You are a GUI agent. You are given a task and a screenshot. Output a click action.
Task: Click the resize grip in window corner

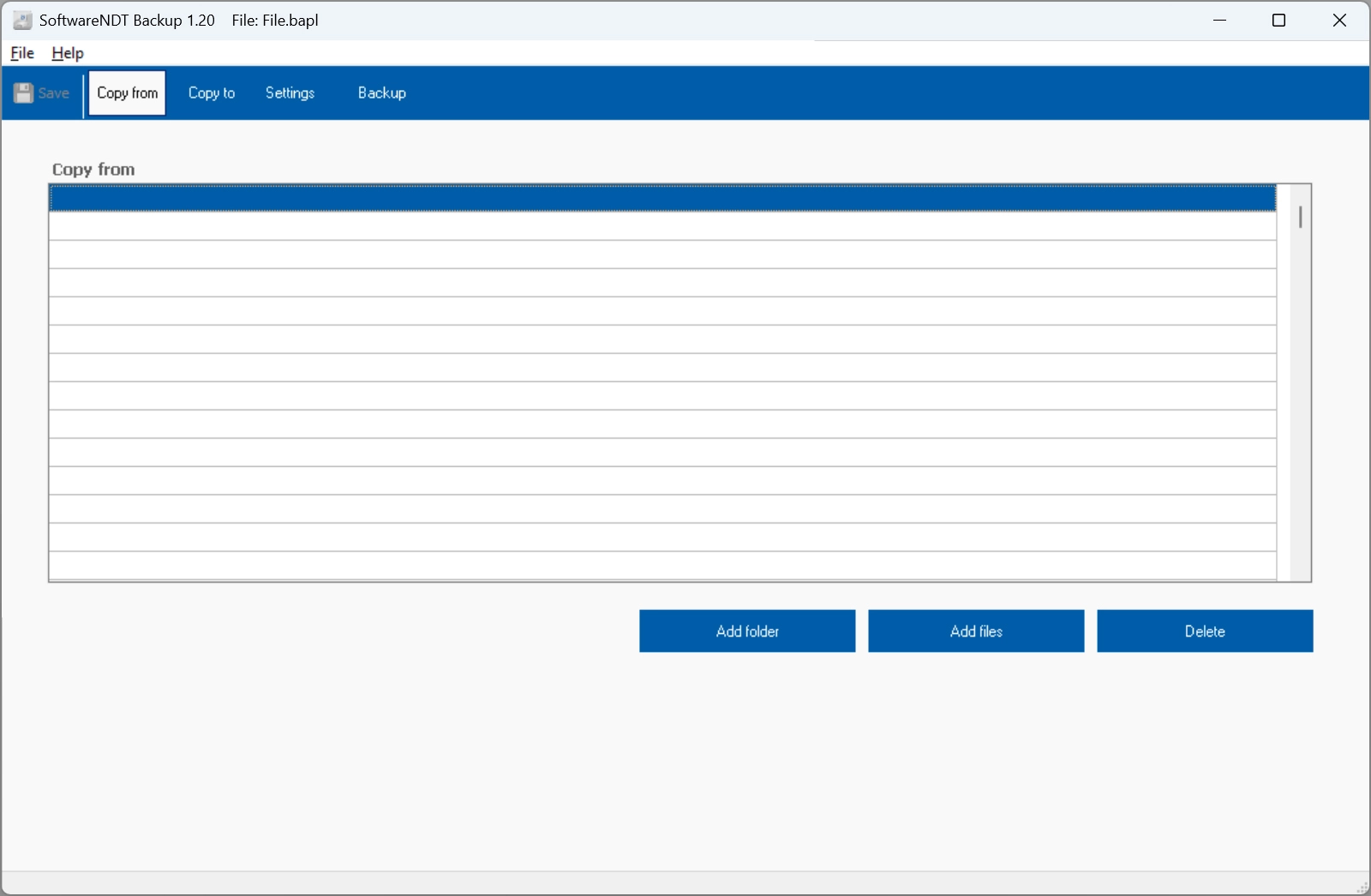click(1362, 887)
